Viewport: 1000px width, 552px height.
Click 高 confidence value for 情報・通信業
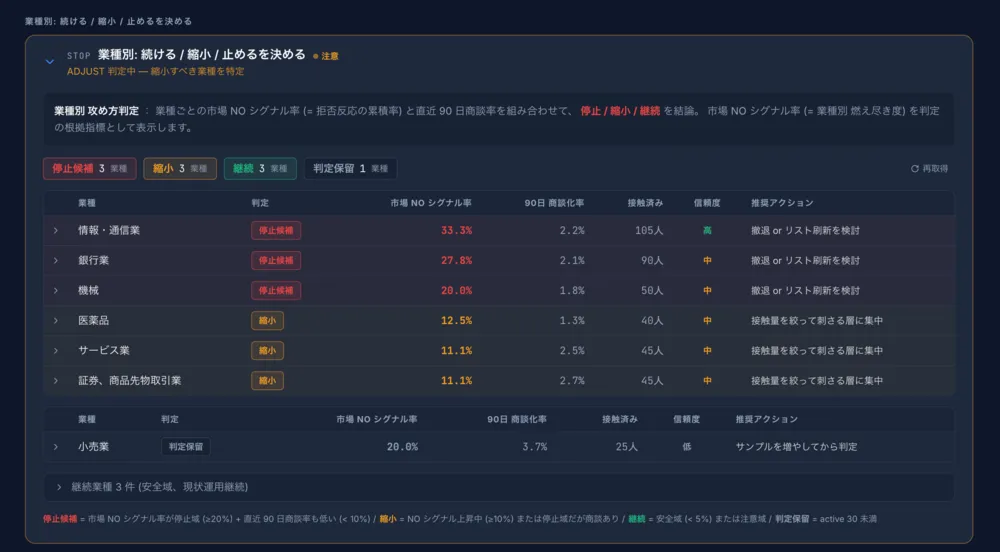[x=707, y=231]
